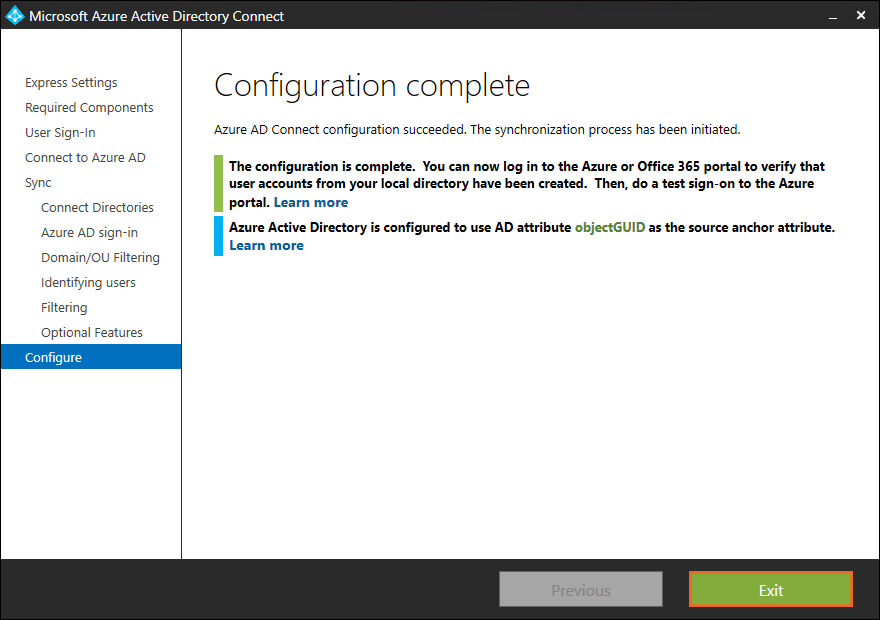
Task: Click the objectGUID attribute text
Action: (609, 227)
